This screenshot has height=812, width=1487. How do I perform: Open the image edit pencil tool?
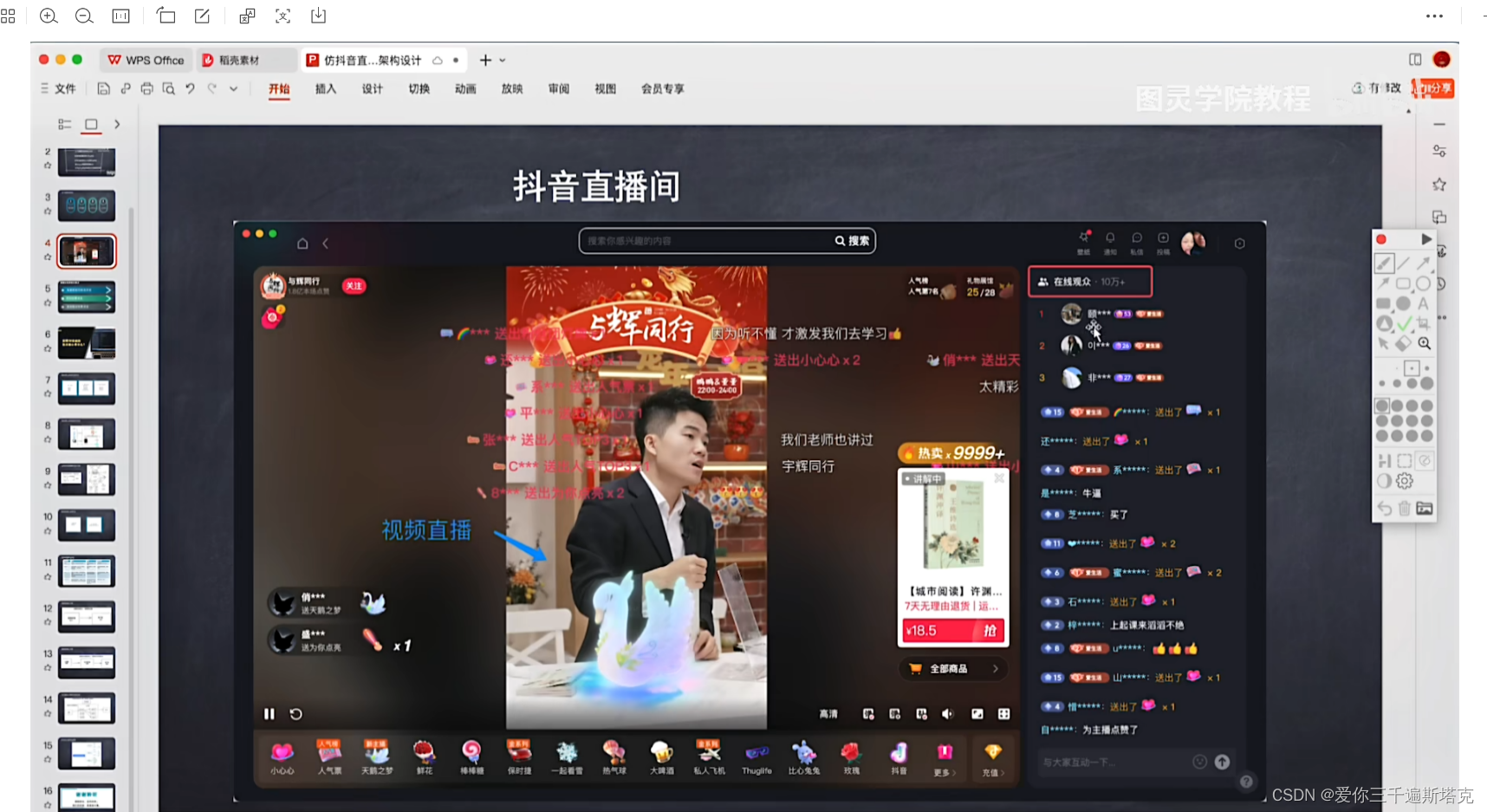click(x=202, y=16)
